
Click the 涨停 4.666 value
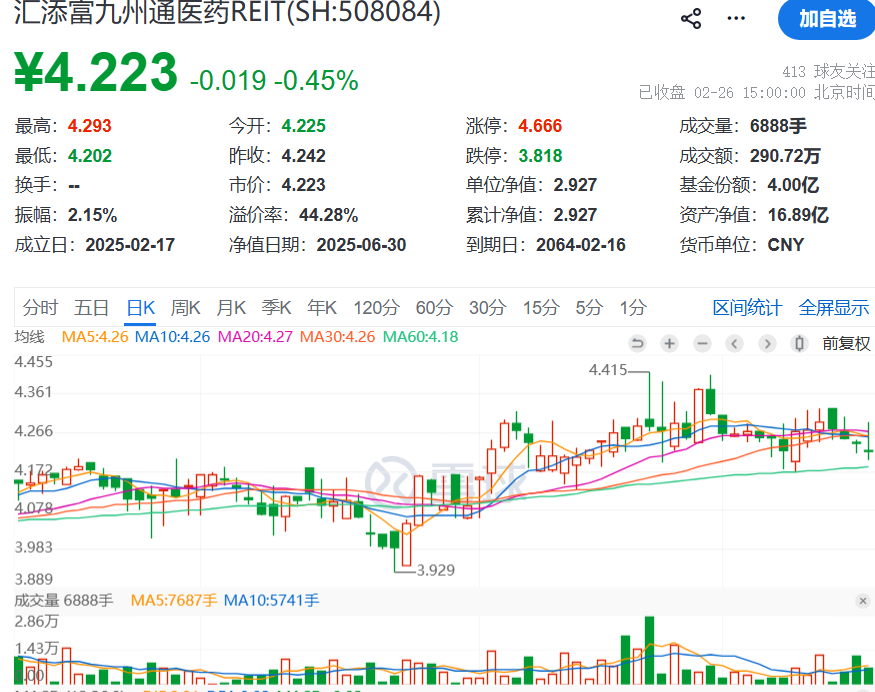[540, 126]
